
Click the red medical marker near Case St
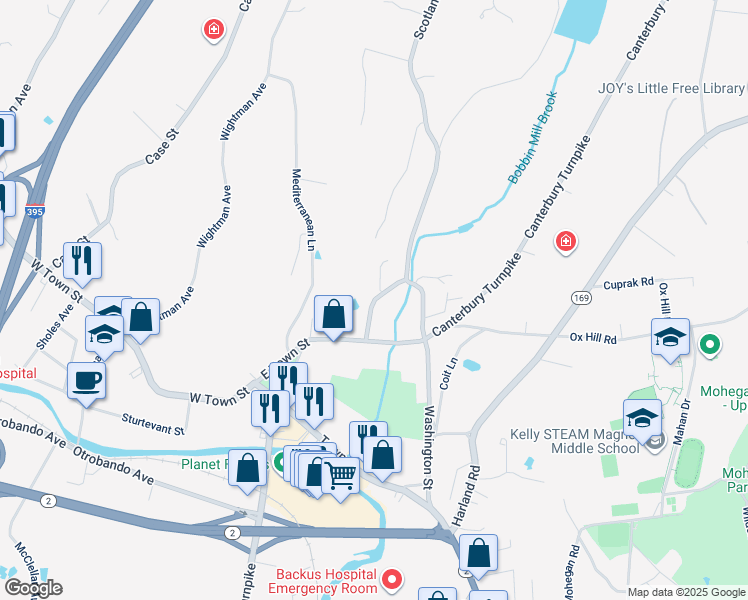click(214, 30)
